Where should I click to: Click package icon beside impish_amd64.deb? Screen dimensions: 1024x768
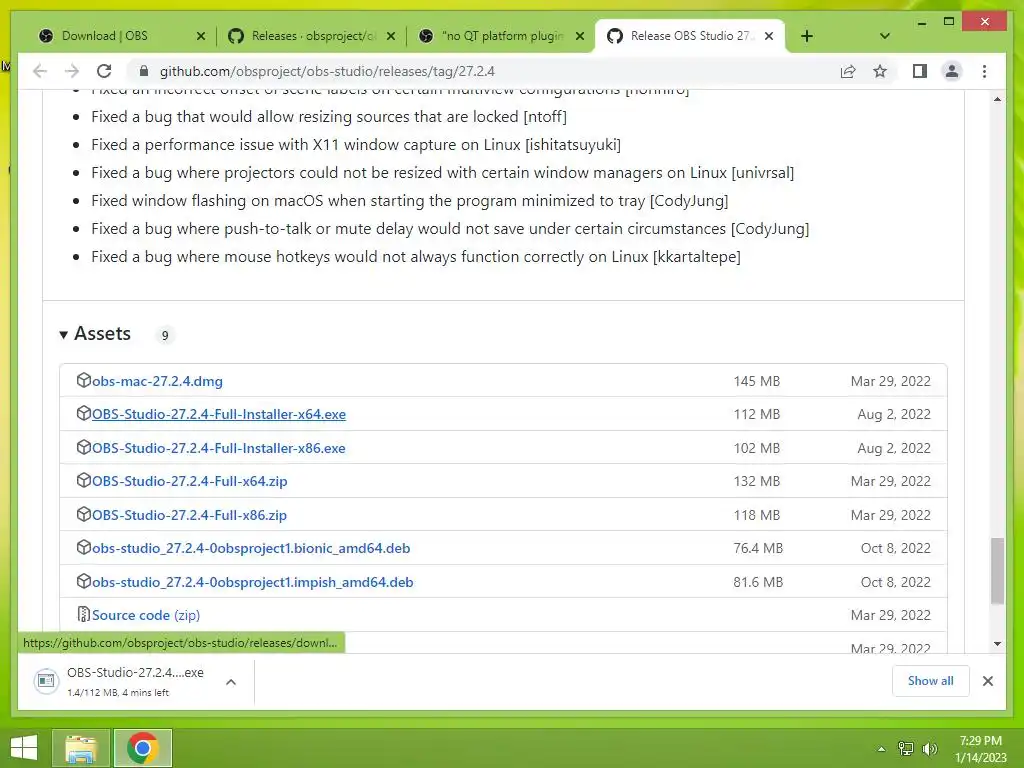pos(84,581)
